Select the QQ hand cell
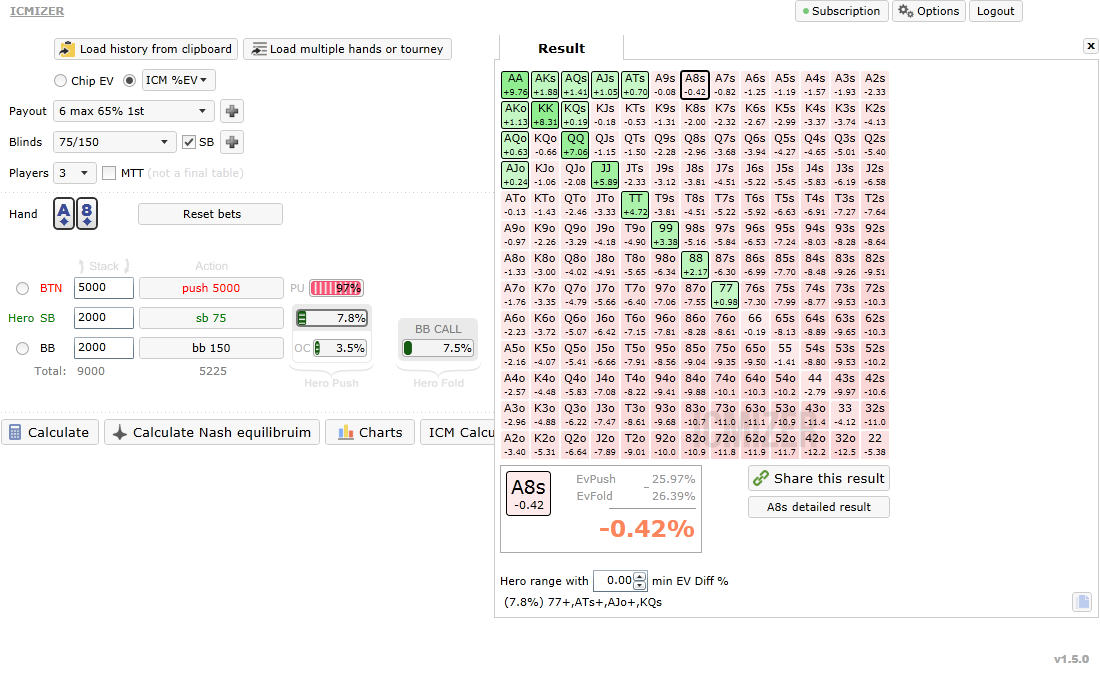The width and height of the screenshot is (1100, 678). (x=575, y=145)
